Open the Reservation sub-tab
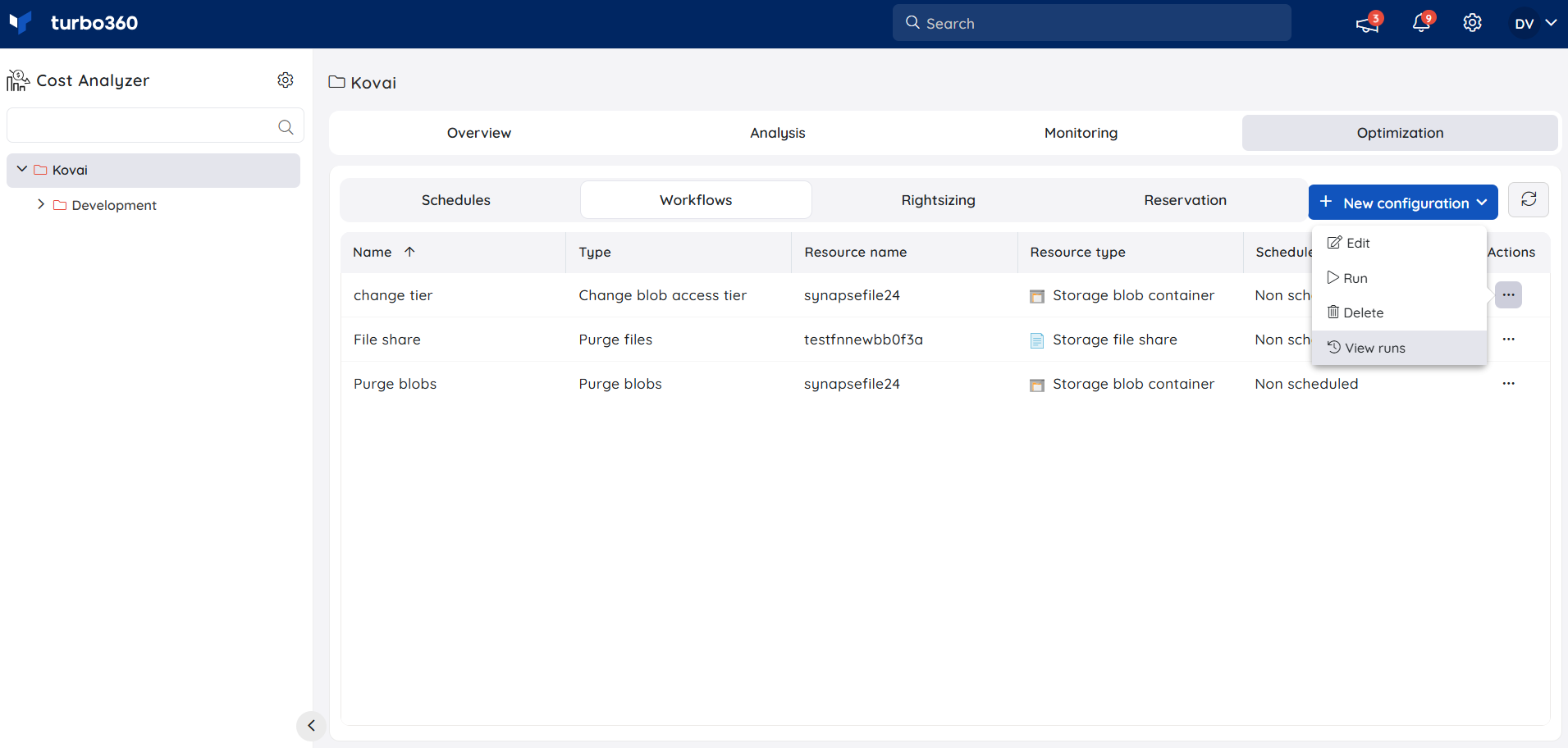 coord(1185,200)
